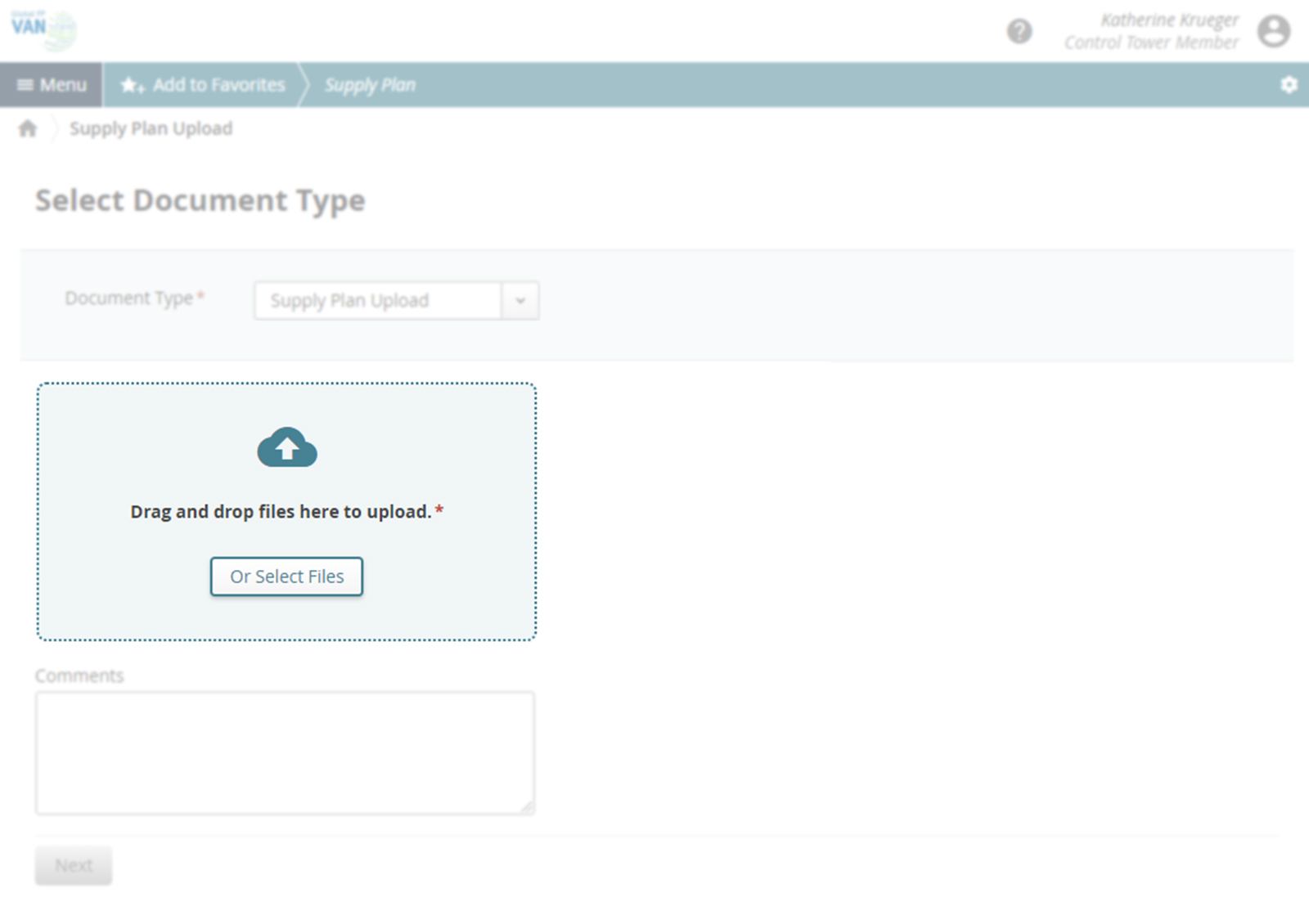Image resolution: width=1309 pixels, height=924 pixels.
Task: Click the VAN logo
Action: tap(43, 29)
